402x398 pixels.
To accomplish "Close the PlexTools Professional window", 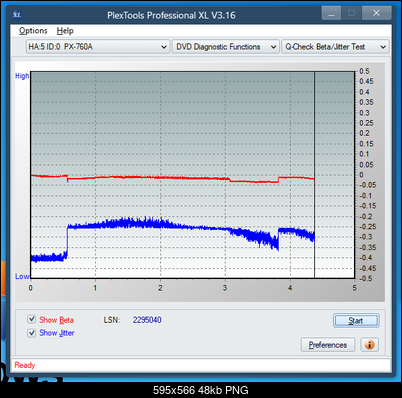I will coord(377,13).
